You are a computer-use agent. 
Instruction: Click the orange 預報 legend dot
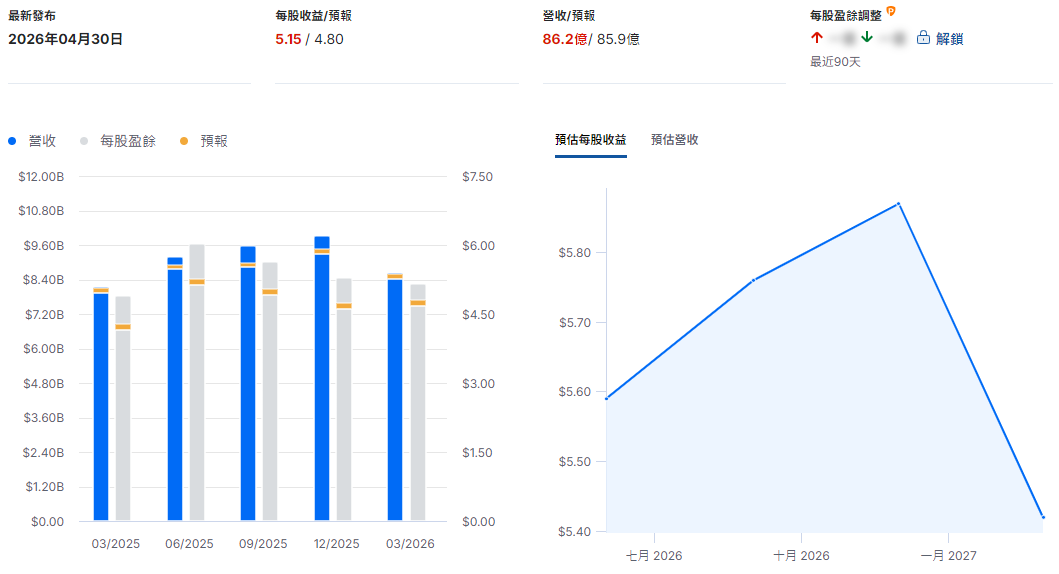[184, 141]
